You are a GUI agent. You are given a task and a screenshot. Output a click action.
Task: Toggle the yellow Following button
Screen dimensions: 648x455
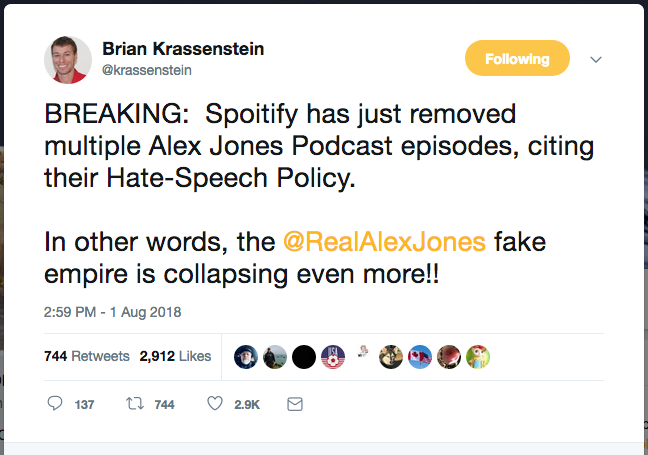coord(517,59)
